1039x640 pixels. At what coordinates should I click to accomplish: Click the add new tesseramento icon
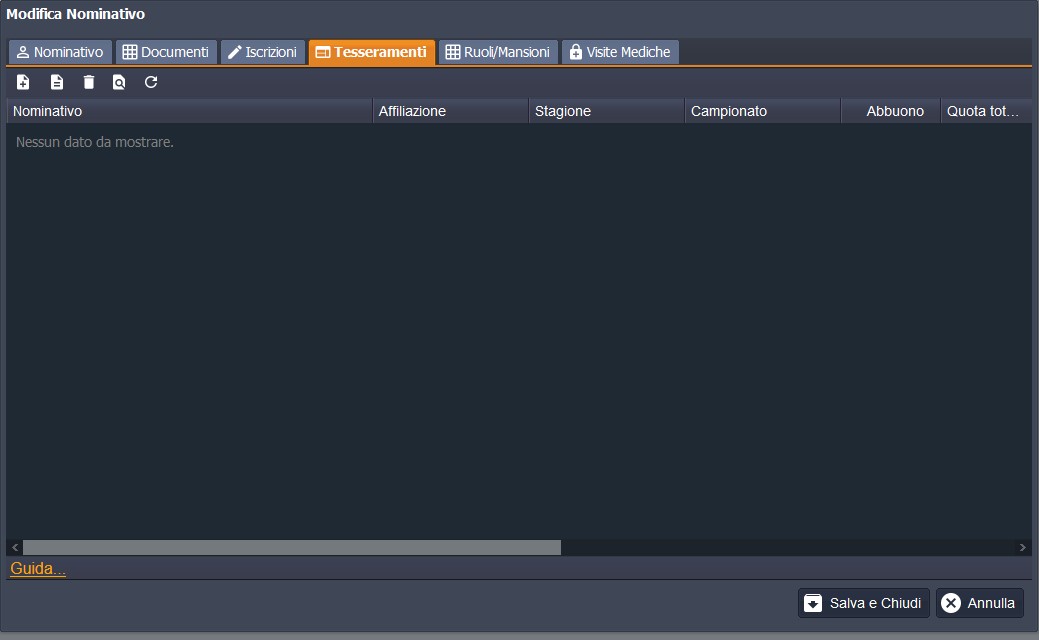(x=23, y=82)
